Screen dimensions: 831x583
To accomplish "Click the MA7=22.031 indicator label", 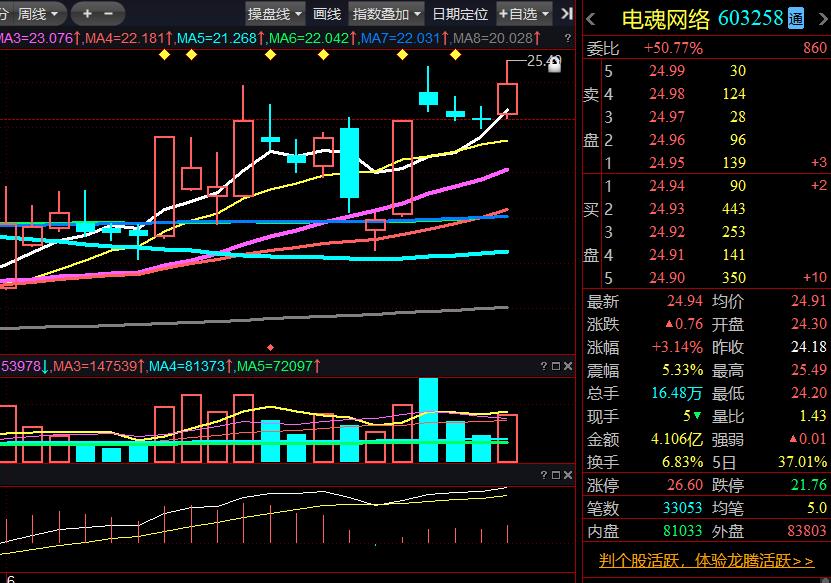I will 404,38.
